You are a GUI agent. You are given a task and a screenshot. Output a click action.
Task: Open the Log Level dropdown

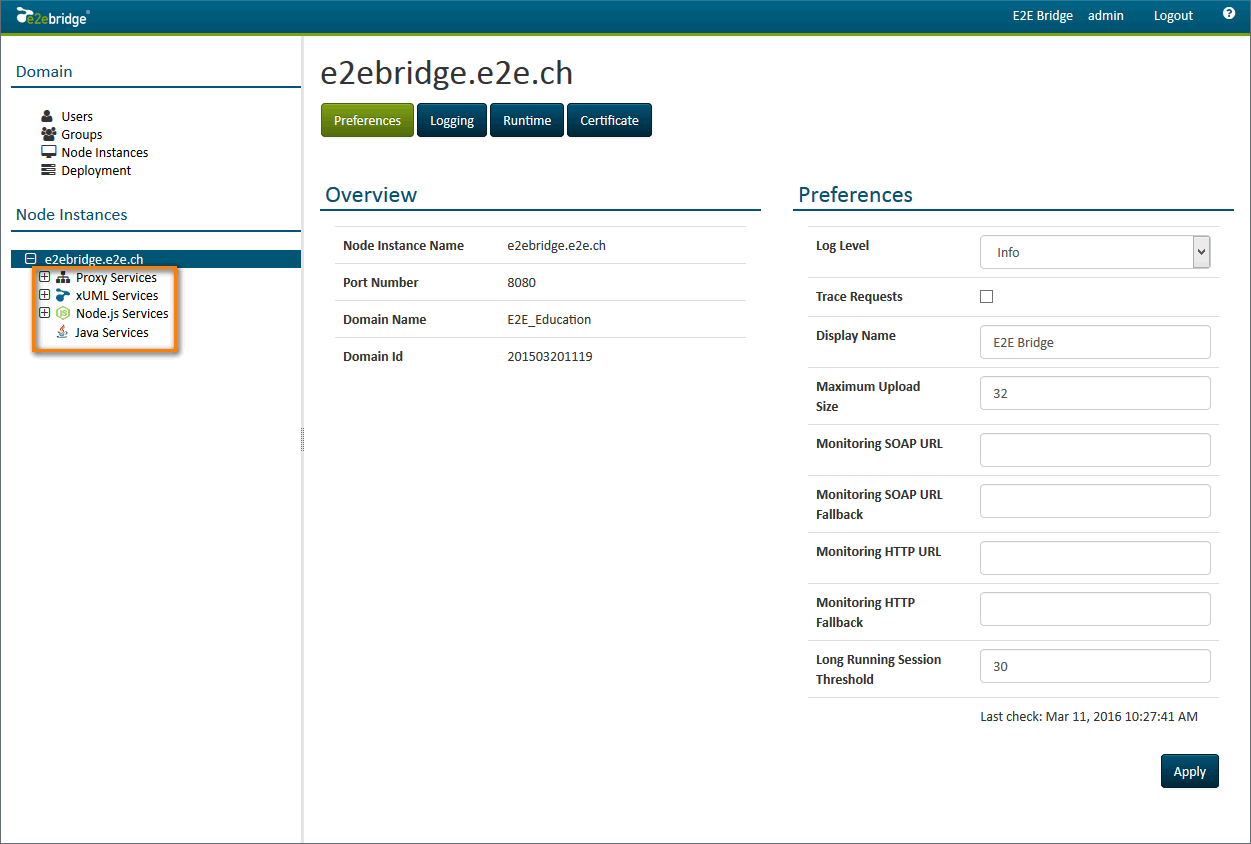pos(1095,253)
